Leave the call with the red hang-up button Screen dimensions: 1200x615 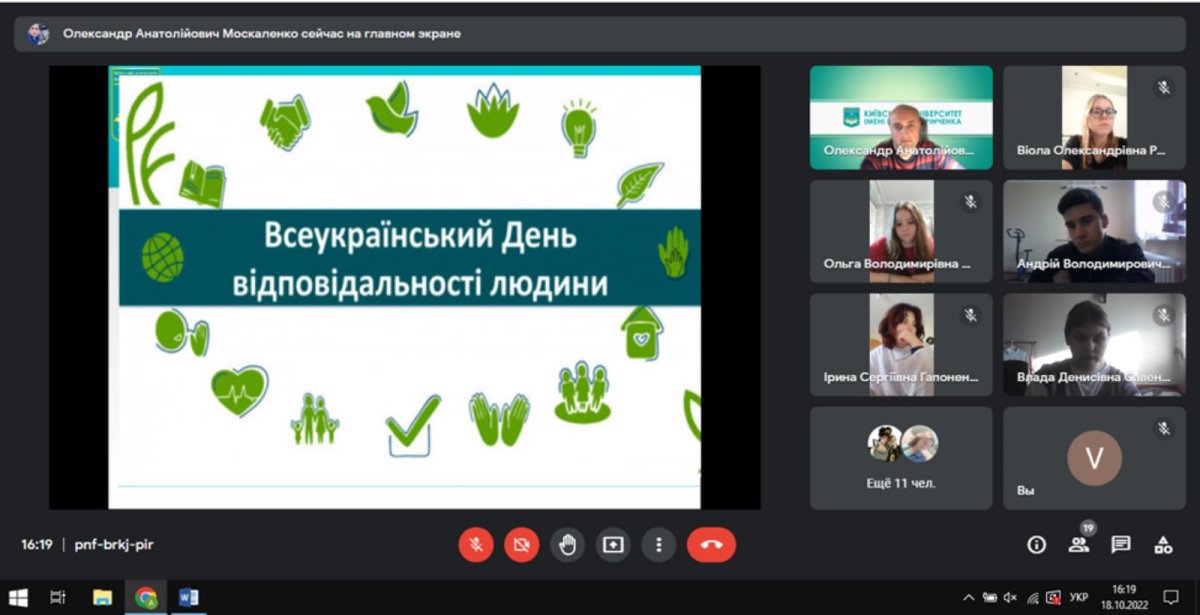(x=711, y=545)
